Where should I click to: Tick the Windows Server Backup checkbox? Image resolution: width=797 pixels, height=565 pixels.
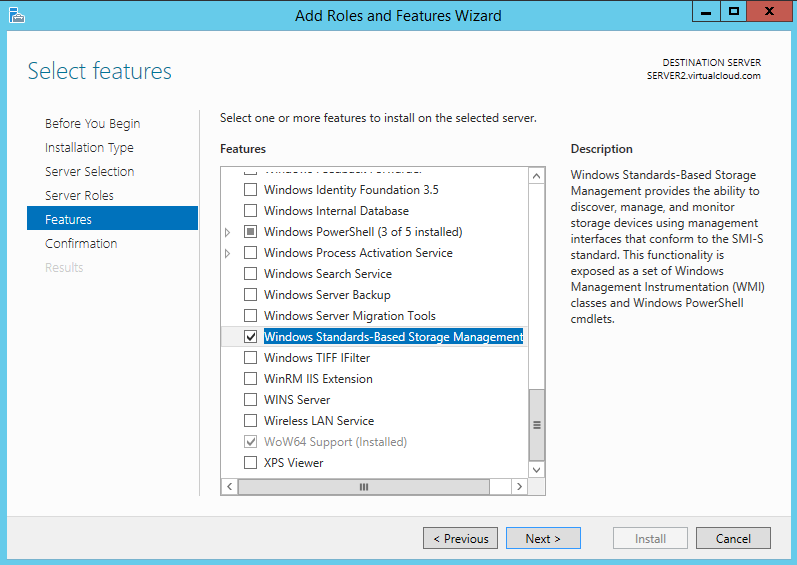coord(251,295)
